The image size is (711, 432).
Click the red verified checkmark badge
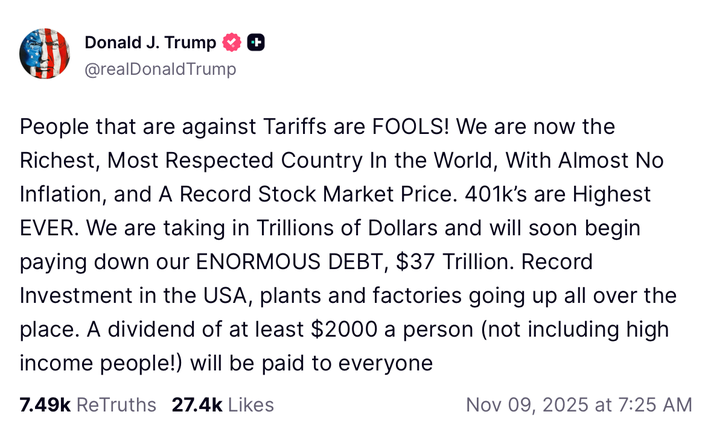point(232,42)
